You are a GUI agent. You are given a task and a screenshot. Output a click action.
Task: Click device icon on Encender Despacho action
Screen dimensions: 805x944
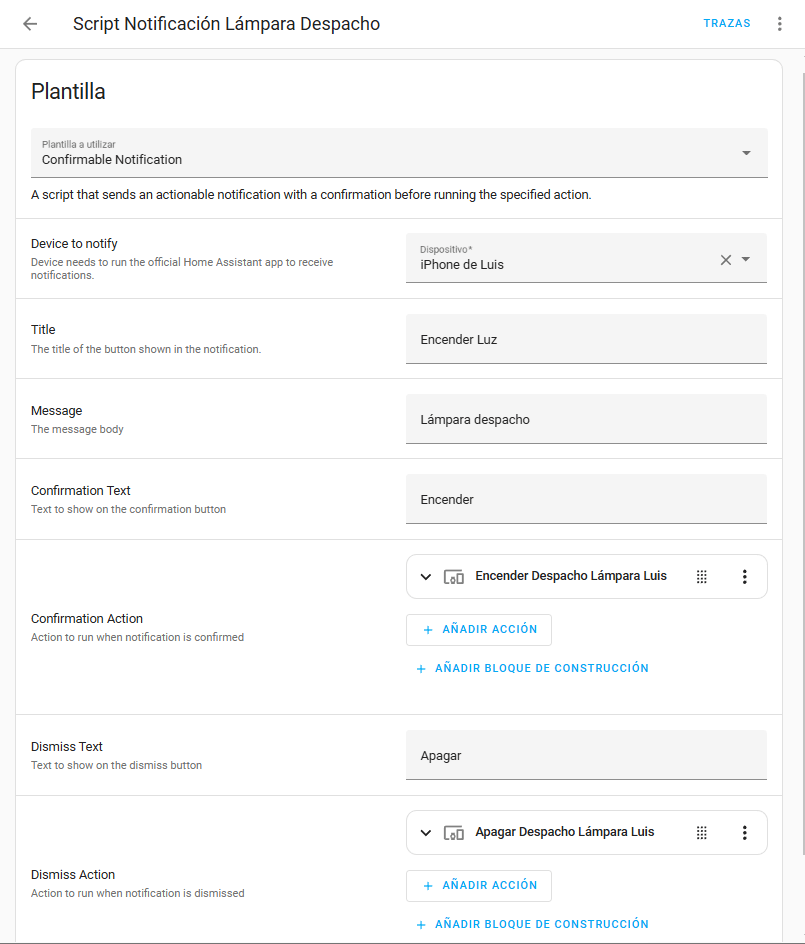coord(454,576)
